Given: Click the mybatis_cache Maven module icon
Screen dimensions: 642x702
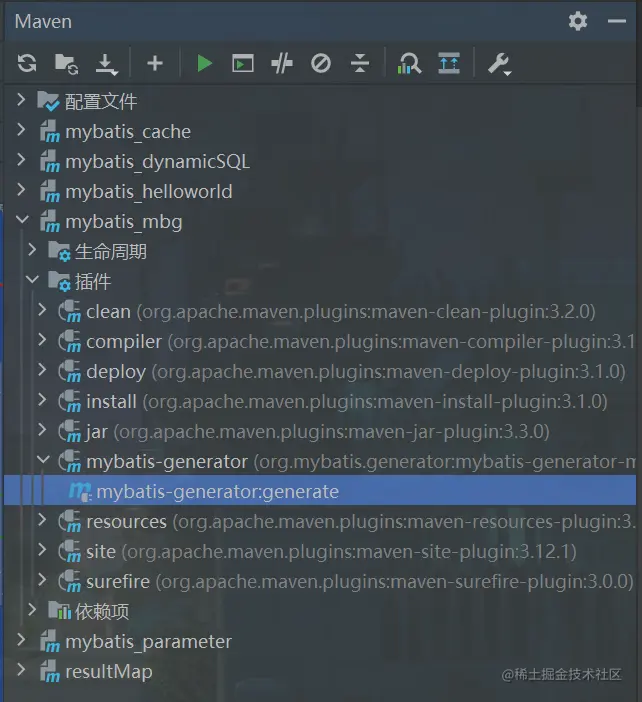Looking at the screenshot, I should click(x=50, y=132).
